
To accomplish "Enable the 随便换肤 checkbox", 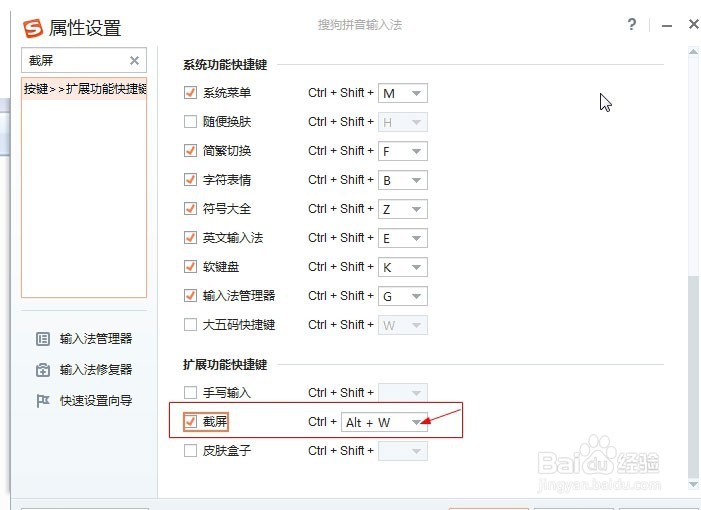I will (190, 122).
